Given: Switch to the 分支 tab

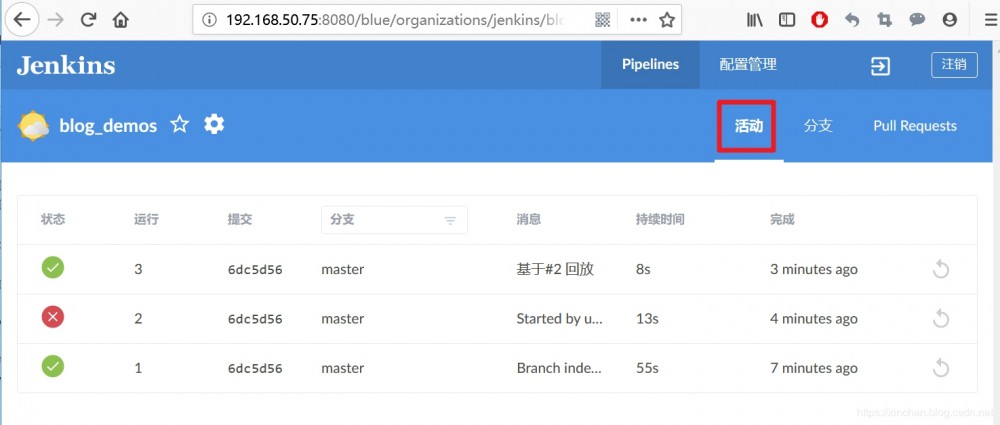Looking at the screenshot, I should click(818, 126).
